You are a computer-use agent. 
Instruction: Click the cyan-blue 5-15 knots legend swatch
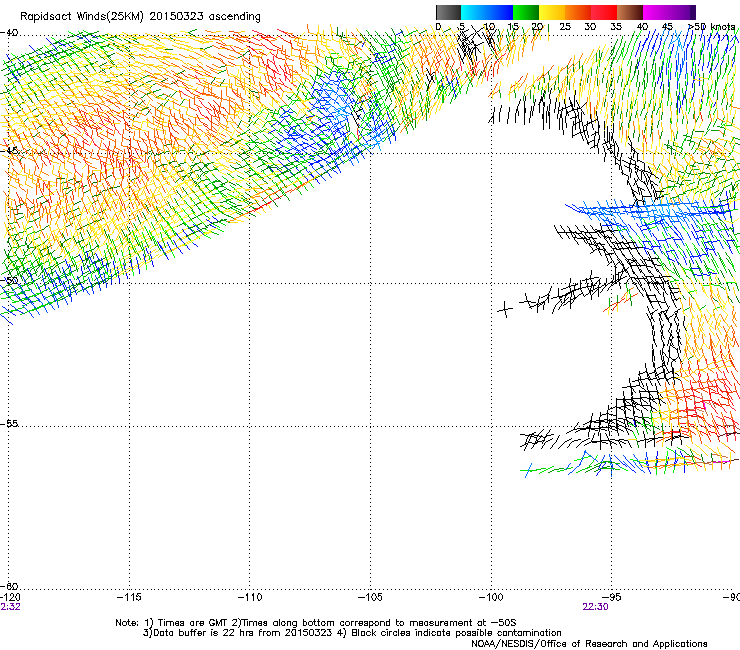pyautogui.click(x=487, y=12)
